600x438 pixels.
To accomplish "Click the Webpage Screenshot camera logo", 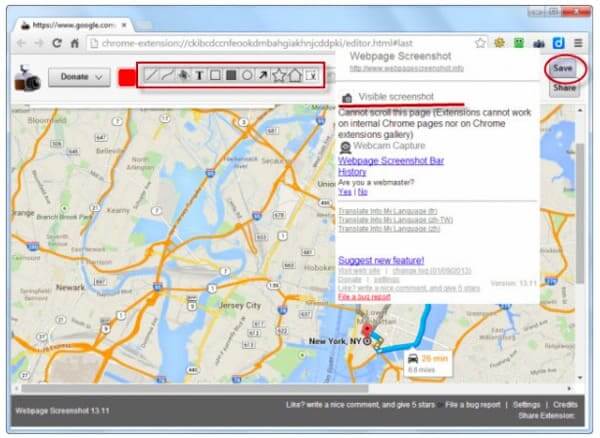I will click(x=27, y=78).
